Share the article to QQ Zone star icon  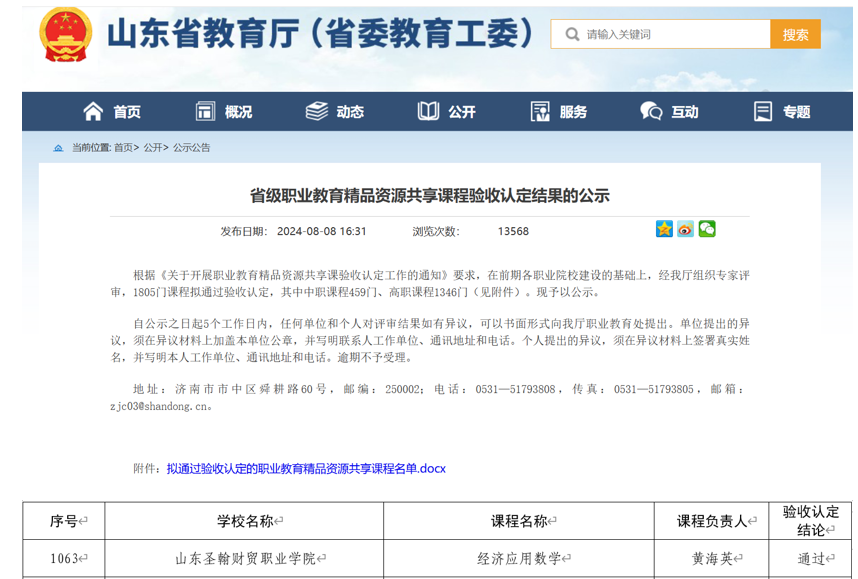pyautogui.click(x=664, y=229)
